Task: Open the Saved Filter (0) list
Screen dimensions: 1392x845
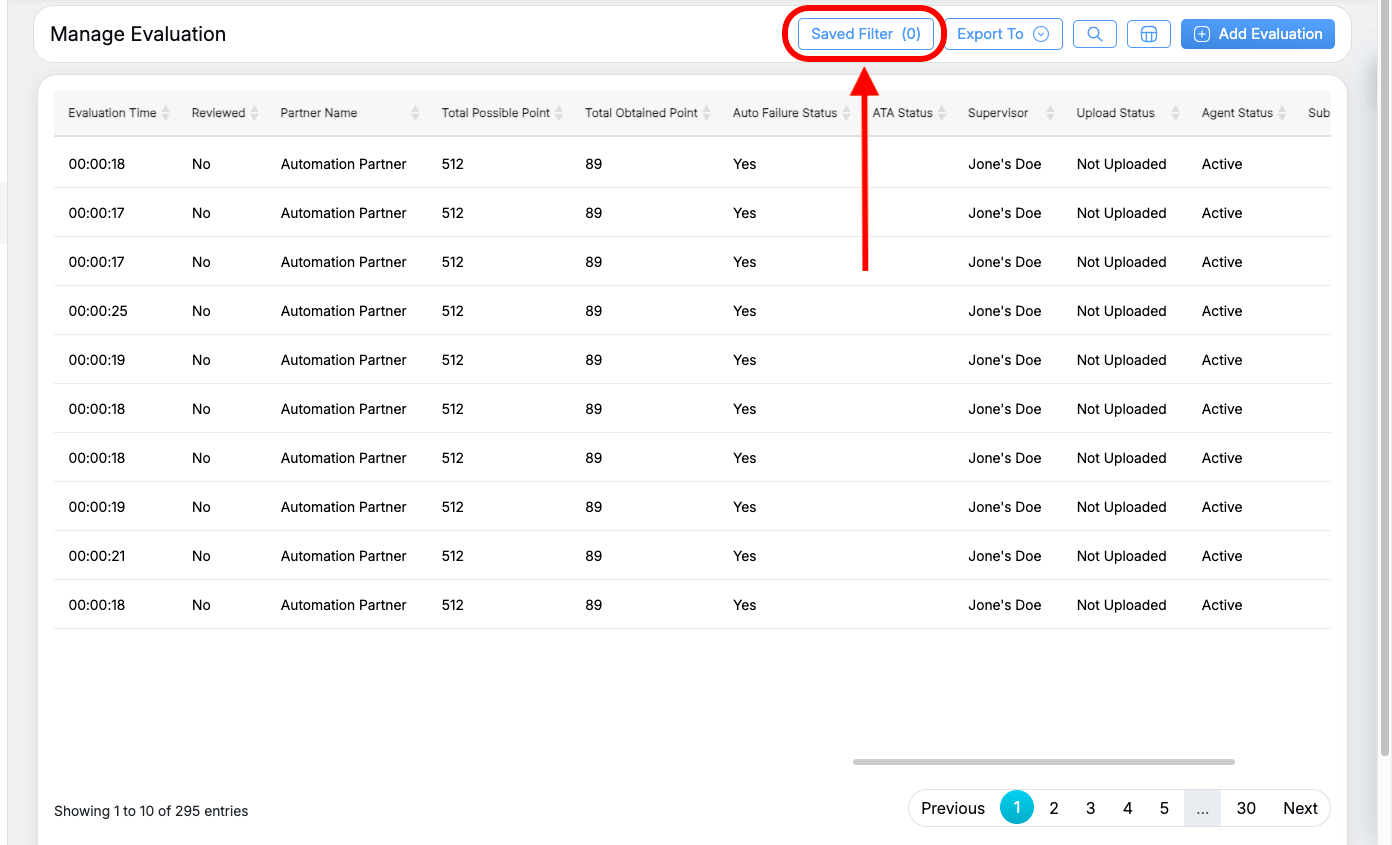Action: [865, 34]
